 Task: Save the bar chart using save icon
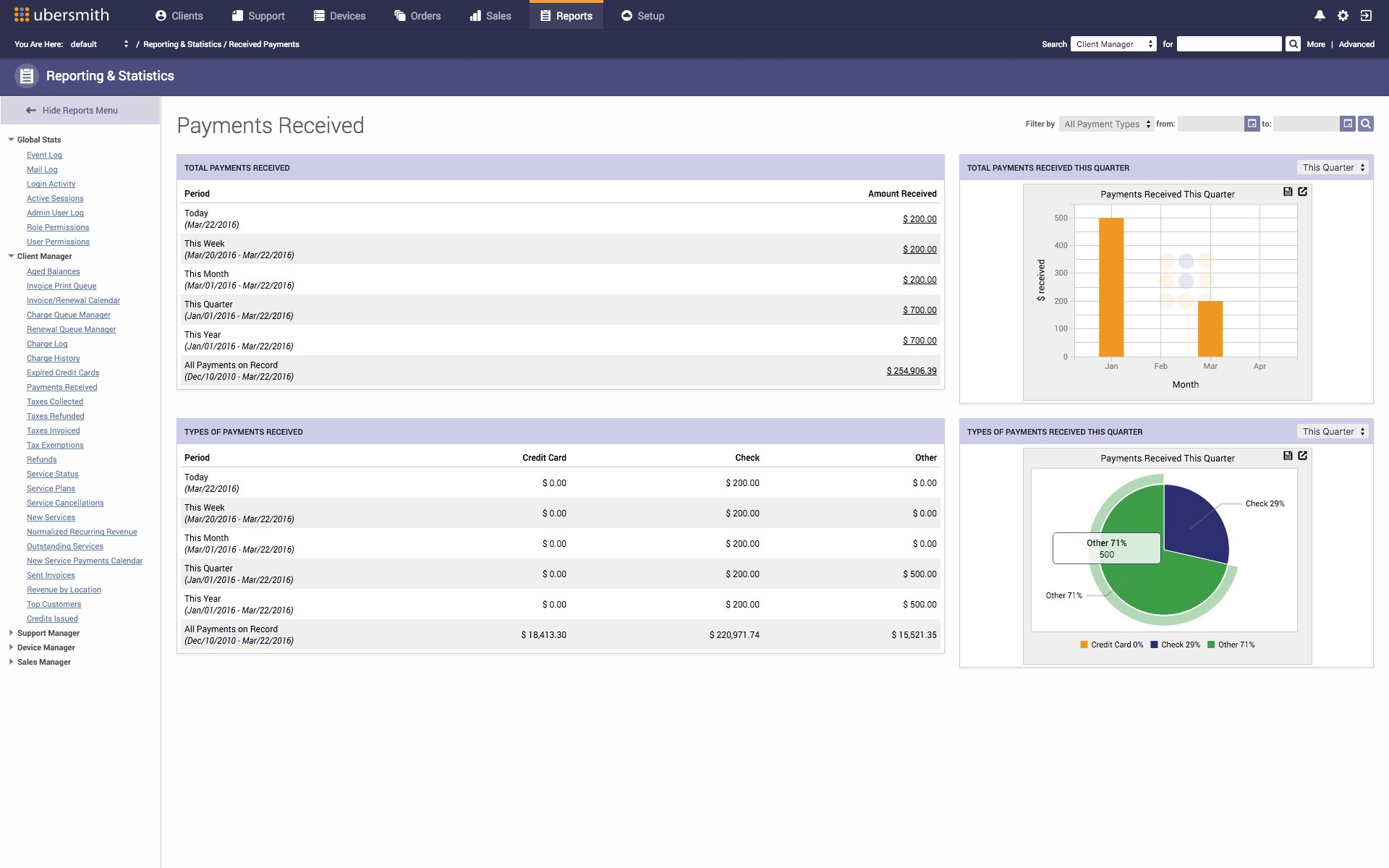(x=1288, y=192)
